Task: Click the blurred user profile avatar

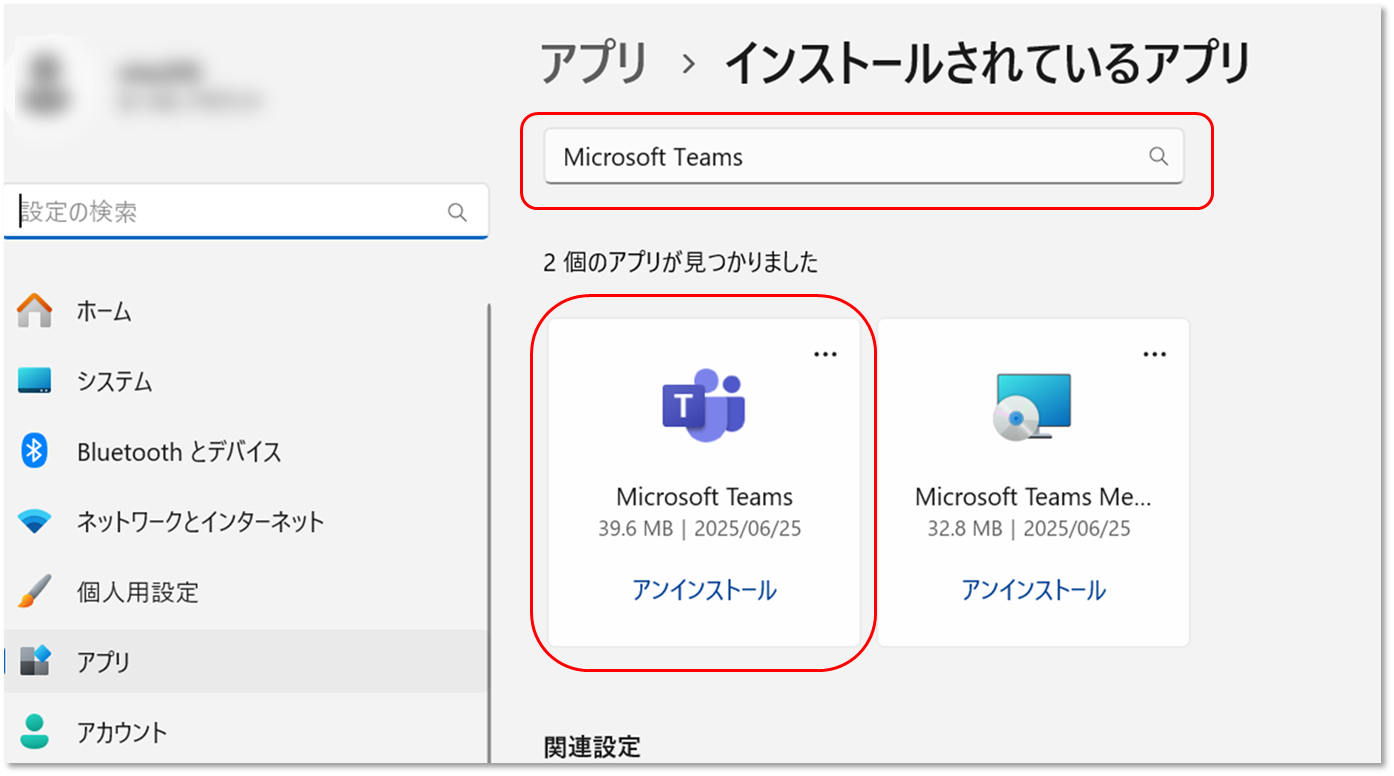Action: pyautogui.click(x=45, y=85)
